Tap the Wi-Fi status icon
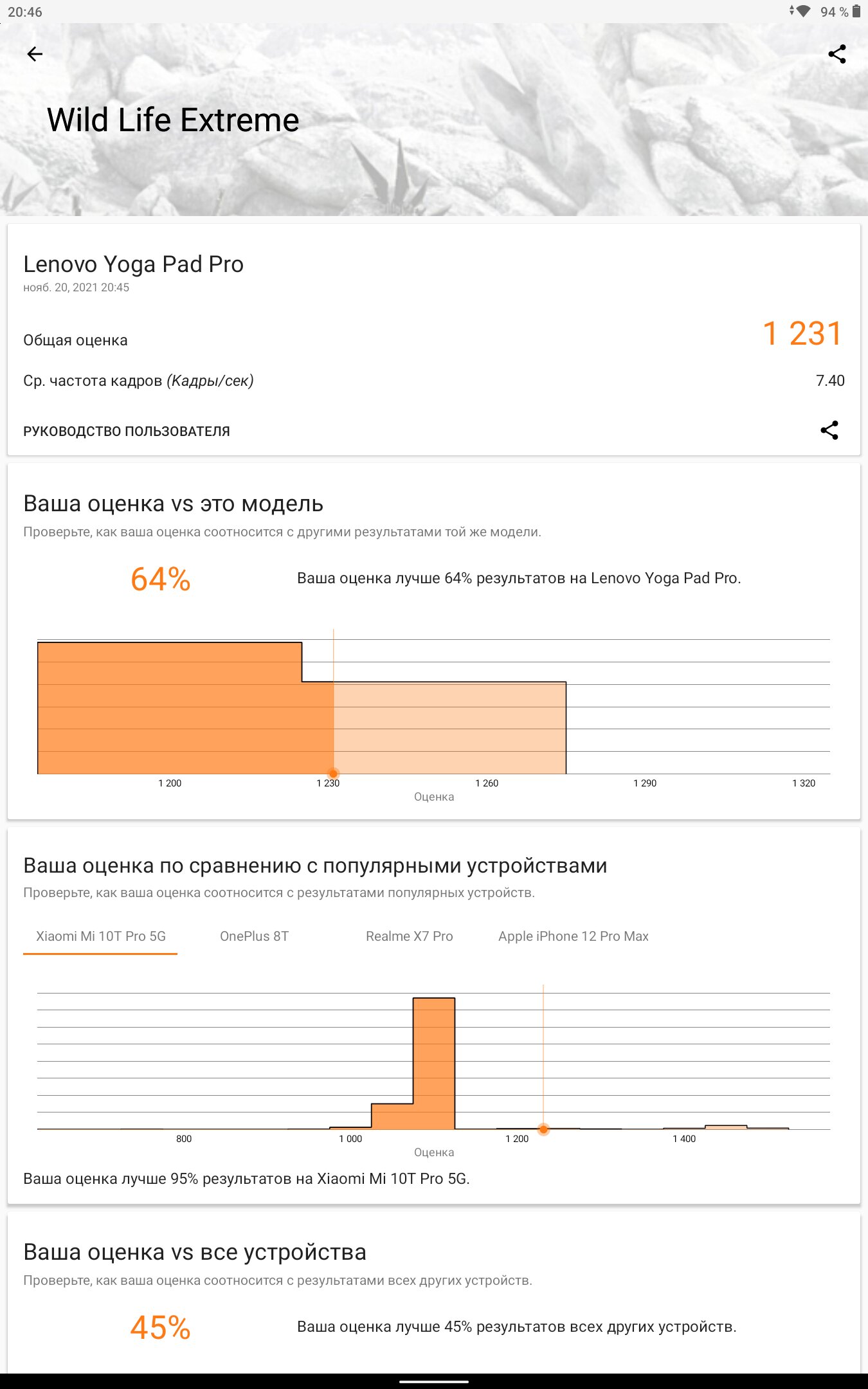The width and height of the screenshot is (868, 1389). pos(802,12)
